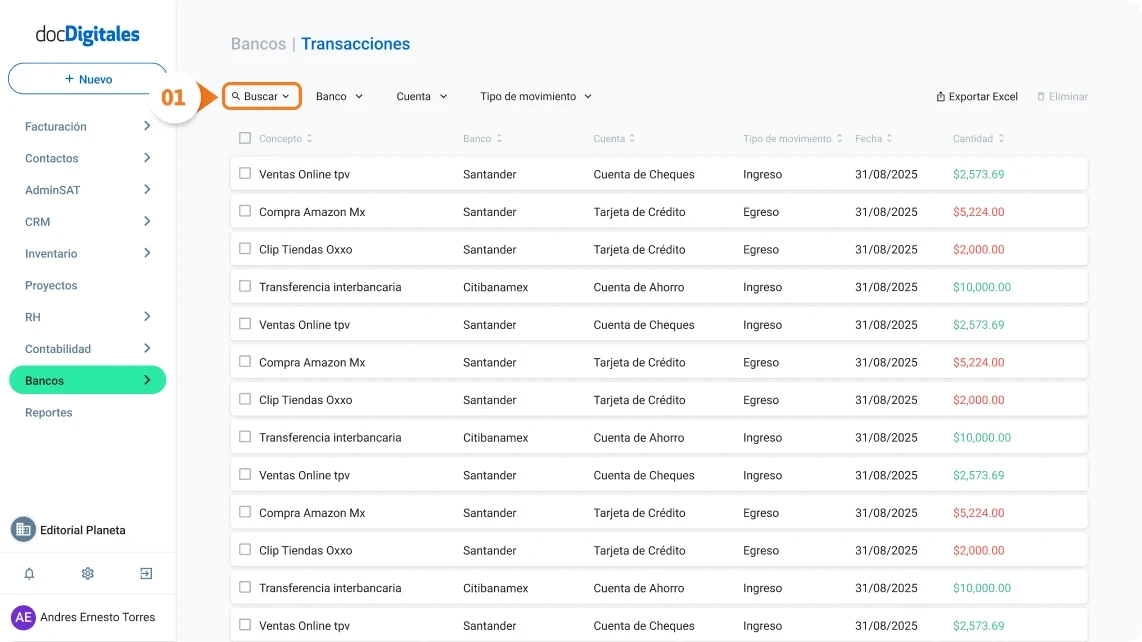Click the settings gear icon

click(x=87, y=573)
